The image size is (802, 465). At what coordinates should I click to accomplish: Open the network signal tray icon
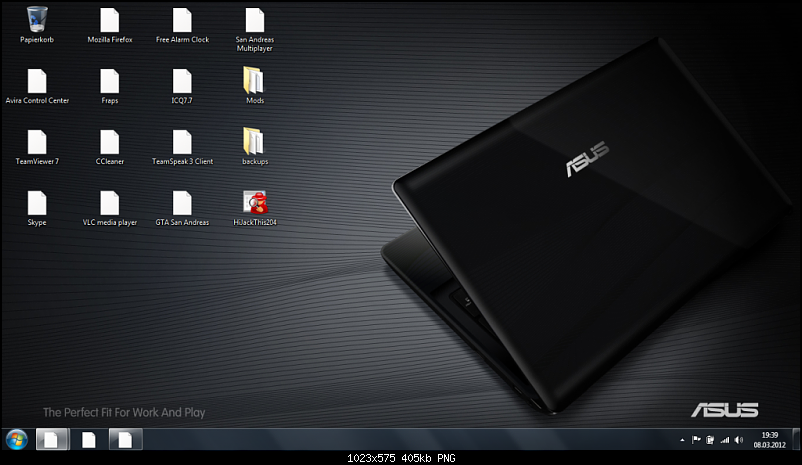click(x=725, y=440)
